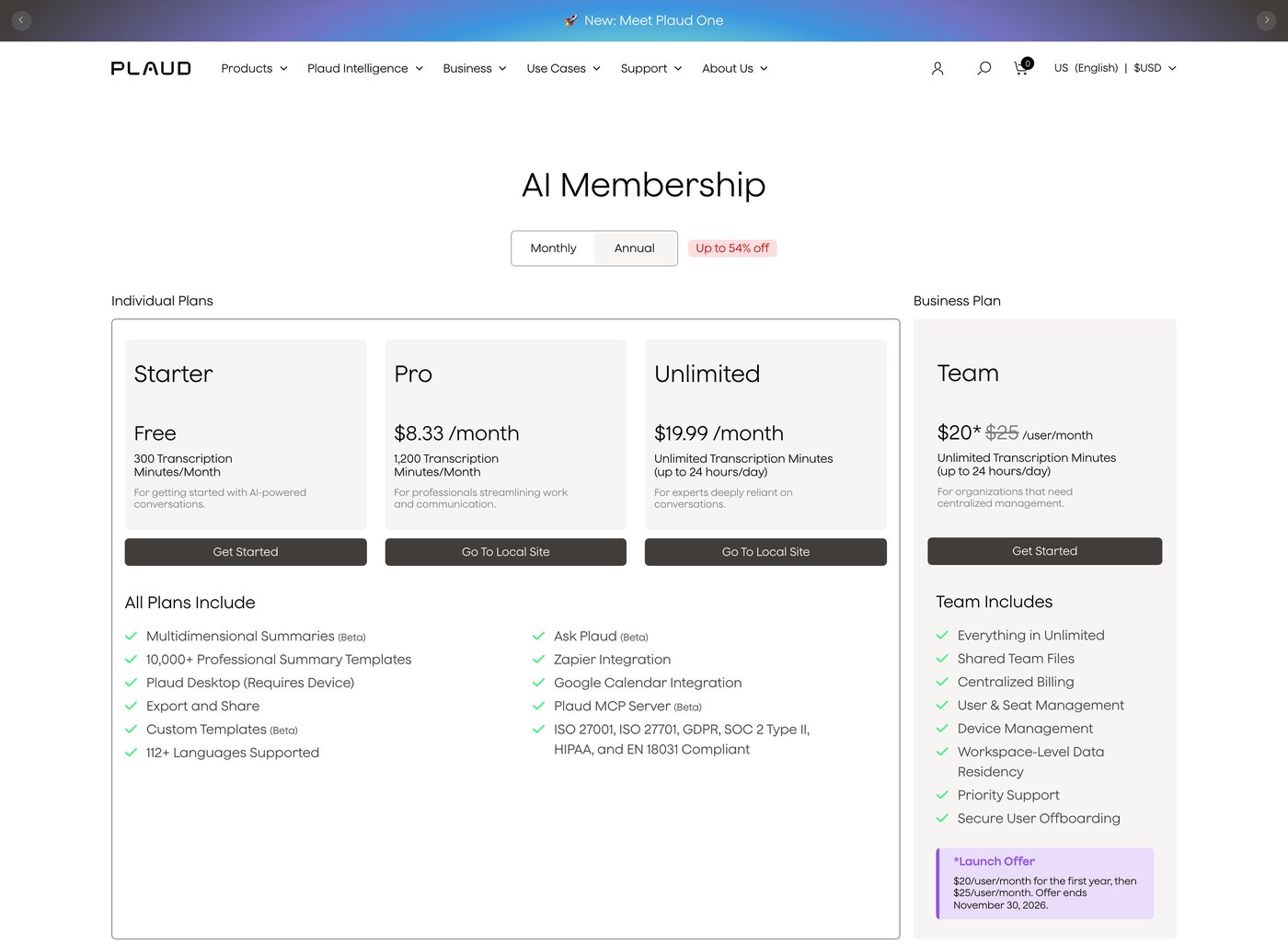1288x944 pixels.
Task: Click Get Started under Team plan
Action: tap(1045, 551)
